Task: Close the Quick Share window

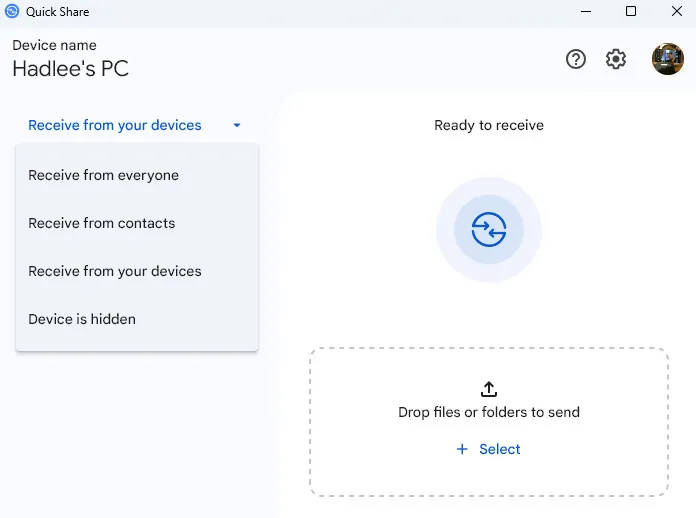Action: click(x=676, y=12)
